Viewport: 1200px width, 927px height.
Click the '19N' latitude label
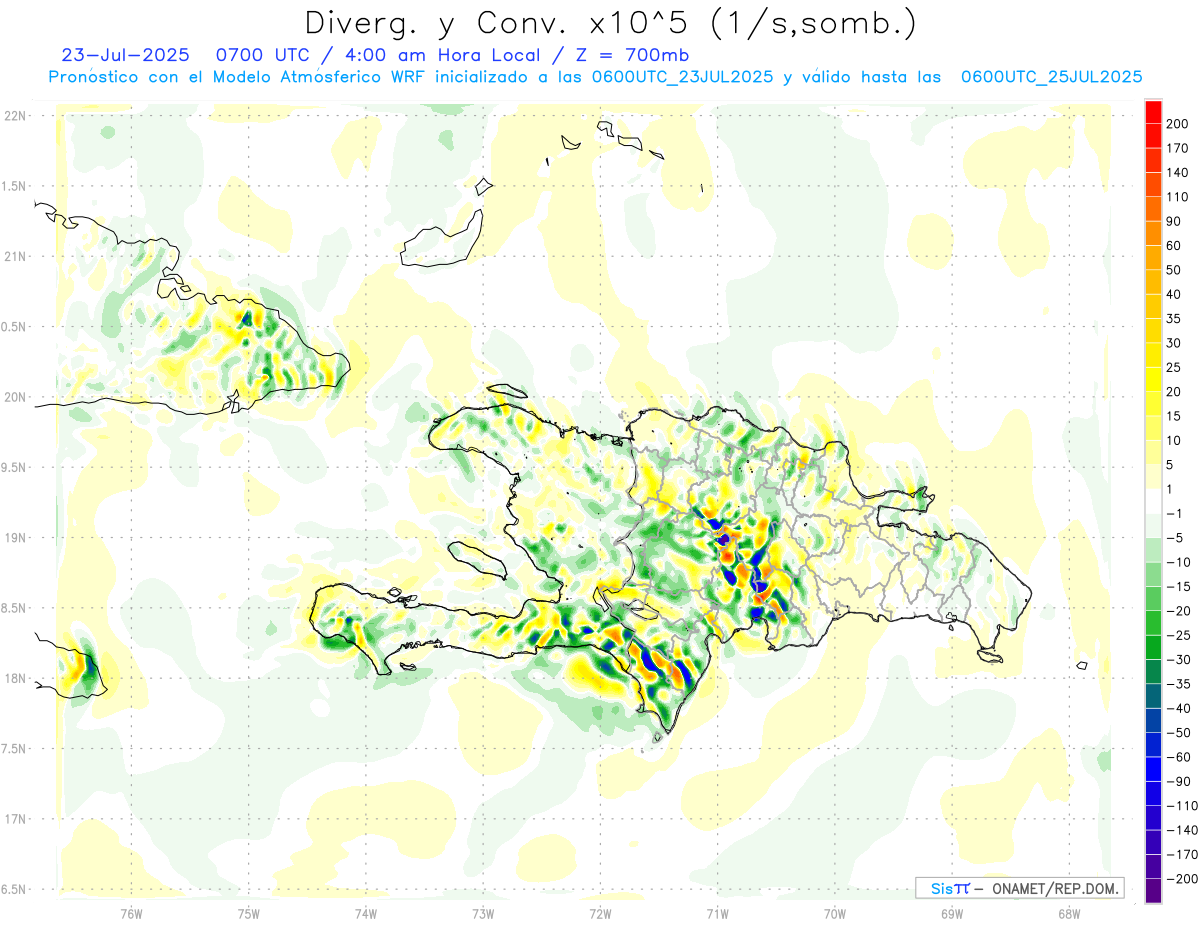coord(15,538)
